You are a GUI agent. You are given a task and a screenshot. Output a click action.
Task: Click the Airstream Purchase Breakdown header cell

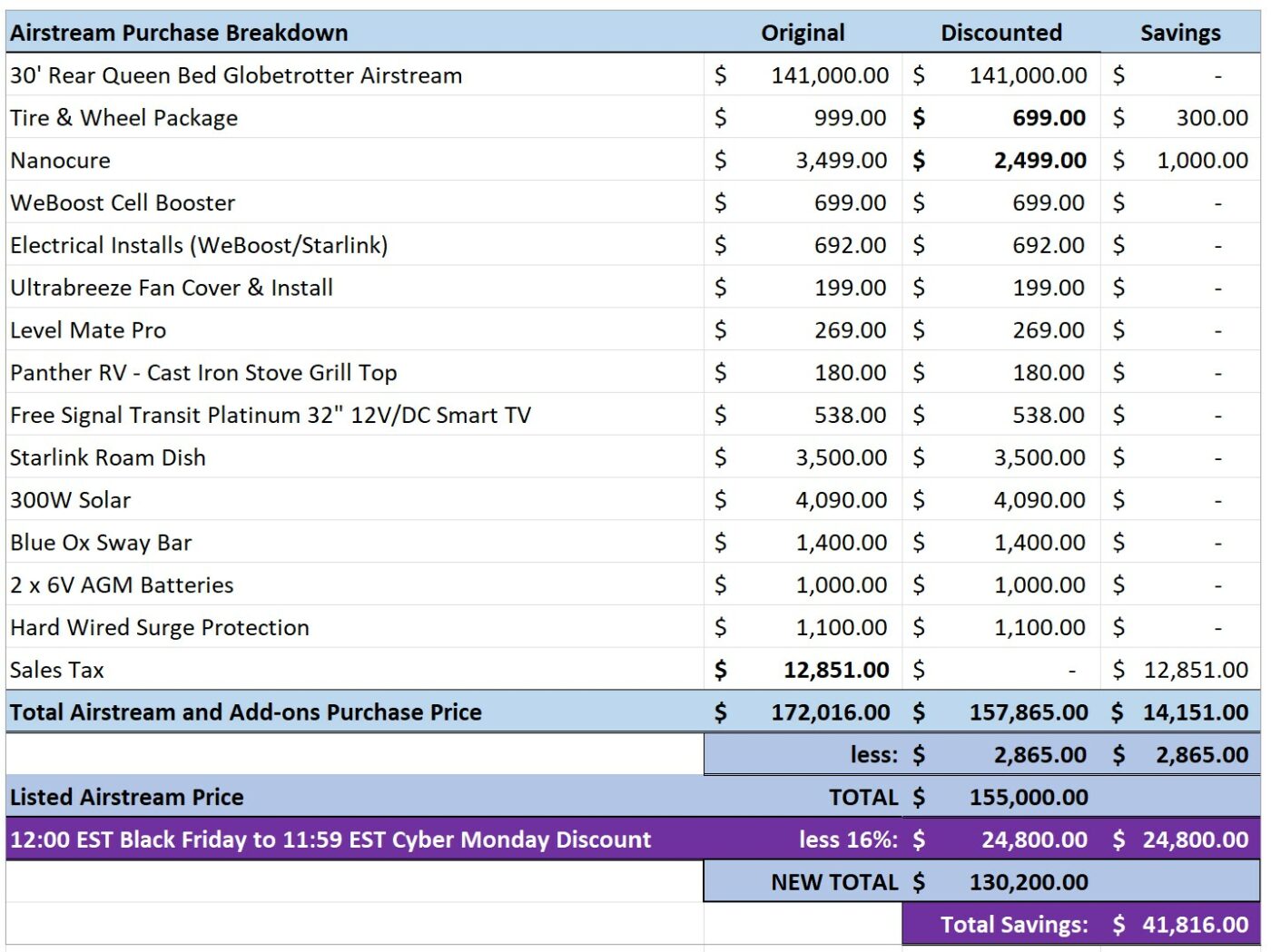179,33
